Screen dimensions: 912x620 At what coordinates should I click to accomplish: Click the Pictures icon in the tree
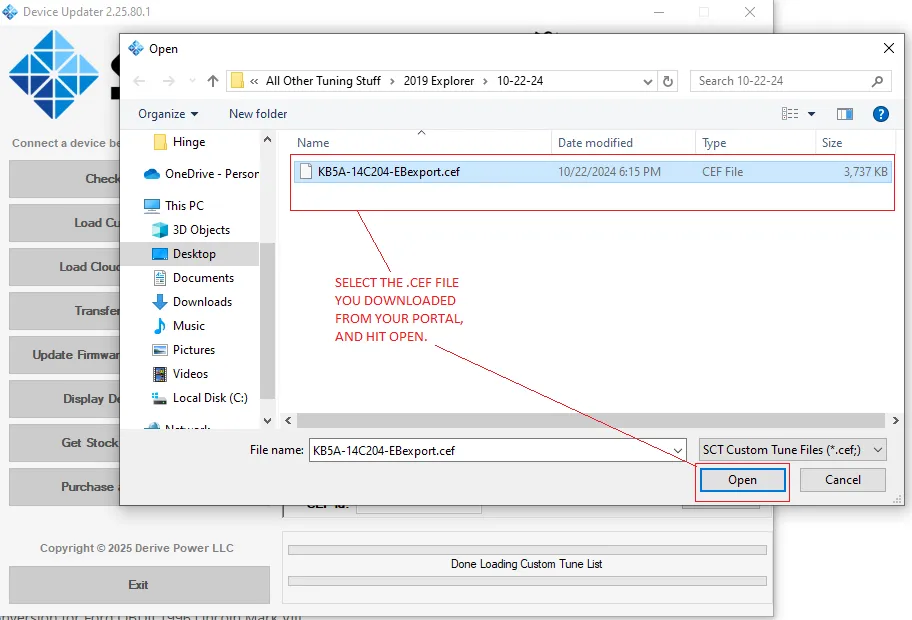(x=159, y=350)
